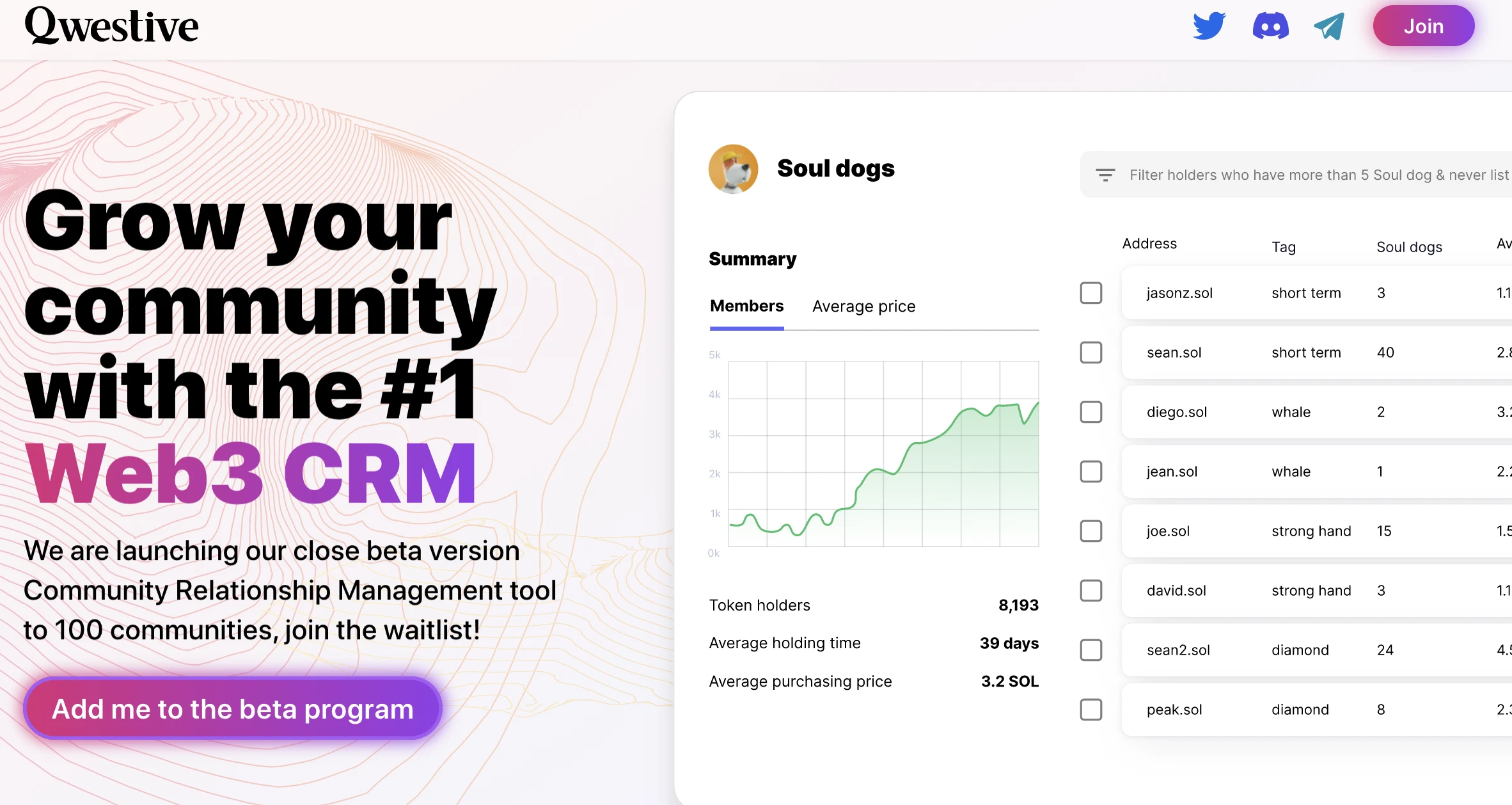Toggle checkbox for diego.sol entry
The height and width of the screenshot is (805, 1512).
(x=1091, y=411)
